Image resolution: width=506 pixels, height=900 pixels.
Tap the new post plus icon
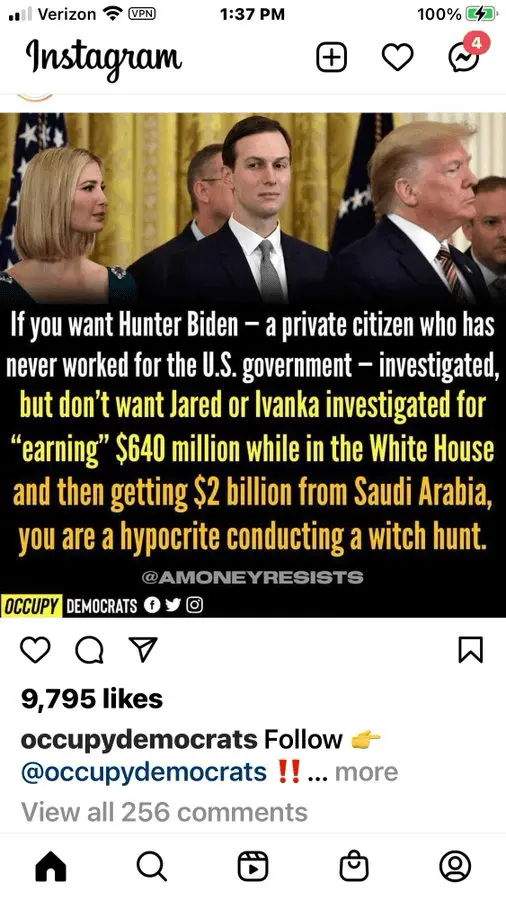[x=332, y=58]
